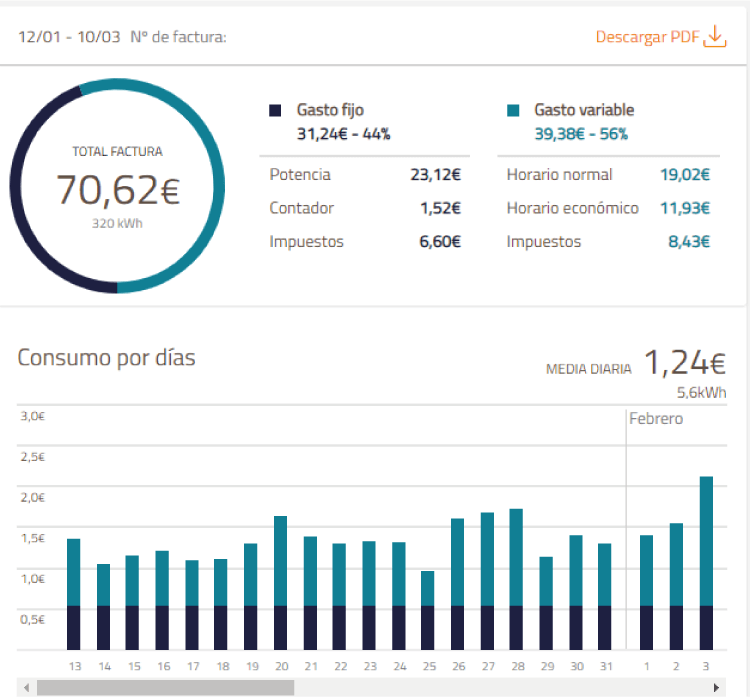Click the horizontal scrollbar thumb
Image resolution: width=750 pixels, height=698 pixels.
pyautogui.click(x=165, y=687)
